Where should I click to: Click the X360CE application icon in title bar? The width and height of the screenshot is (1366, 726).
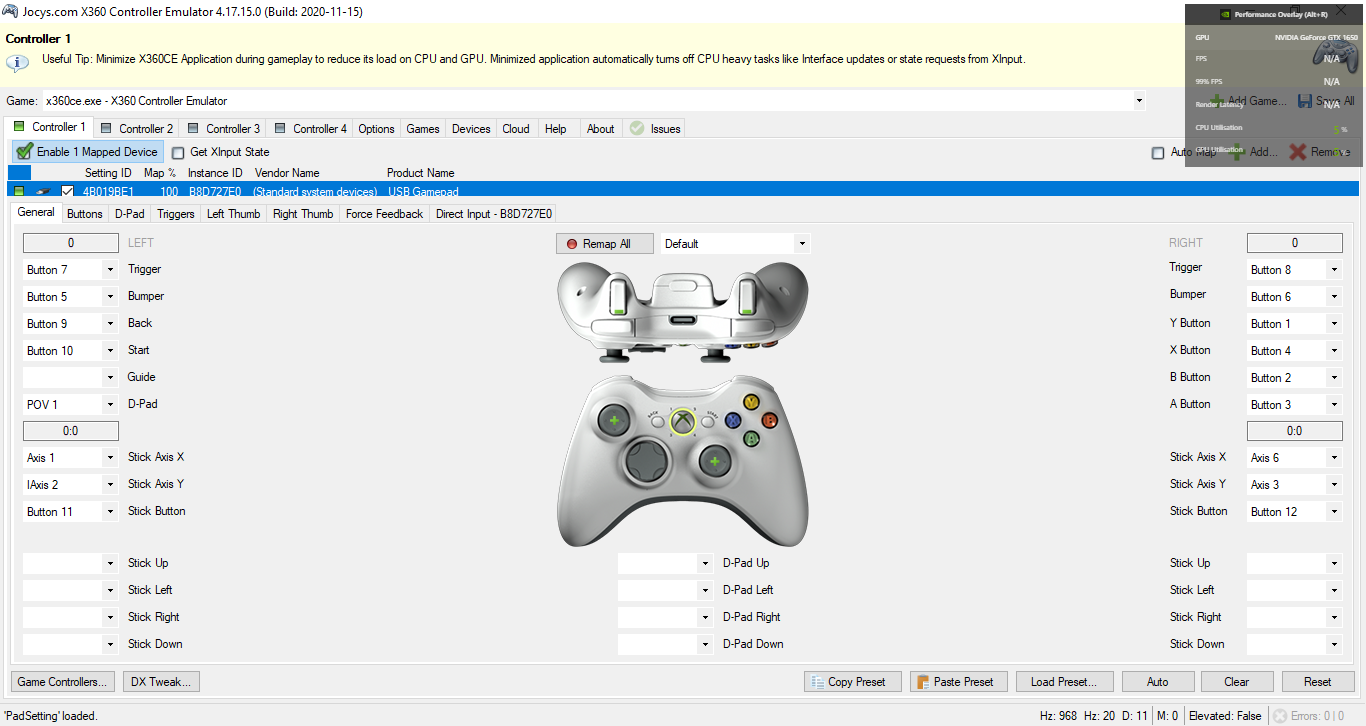tap(8, 11)
